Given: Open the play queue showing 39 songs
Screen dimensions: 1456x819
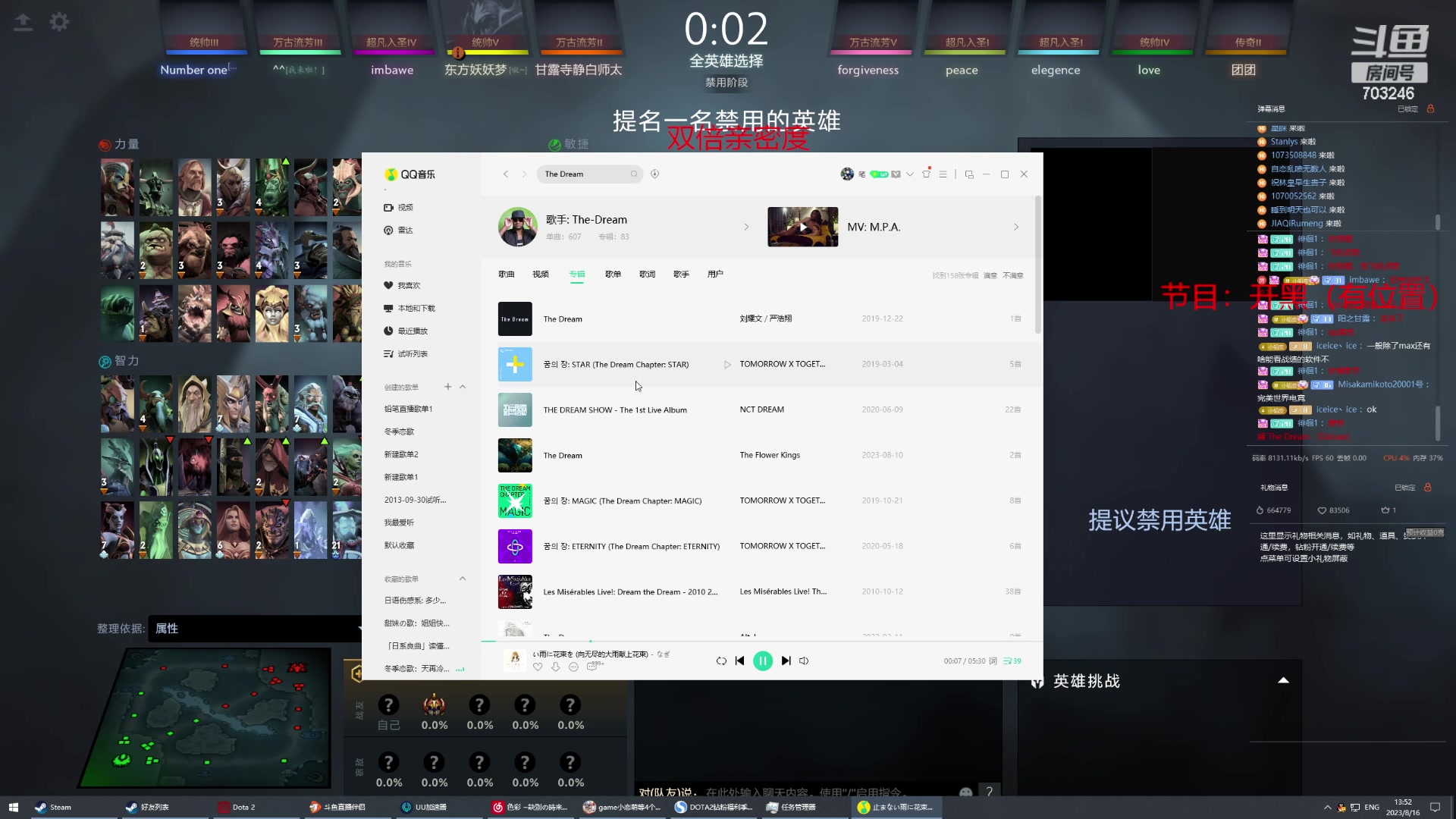Looking at the screenshot, I should [x=1012, y=661].
